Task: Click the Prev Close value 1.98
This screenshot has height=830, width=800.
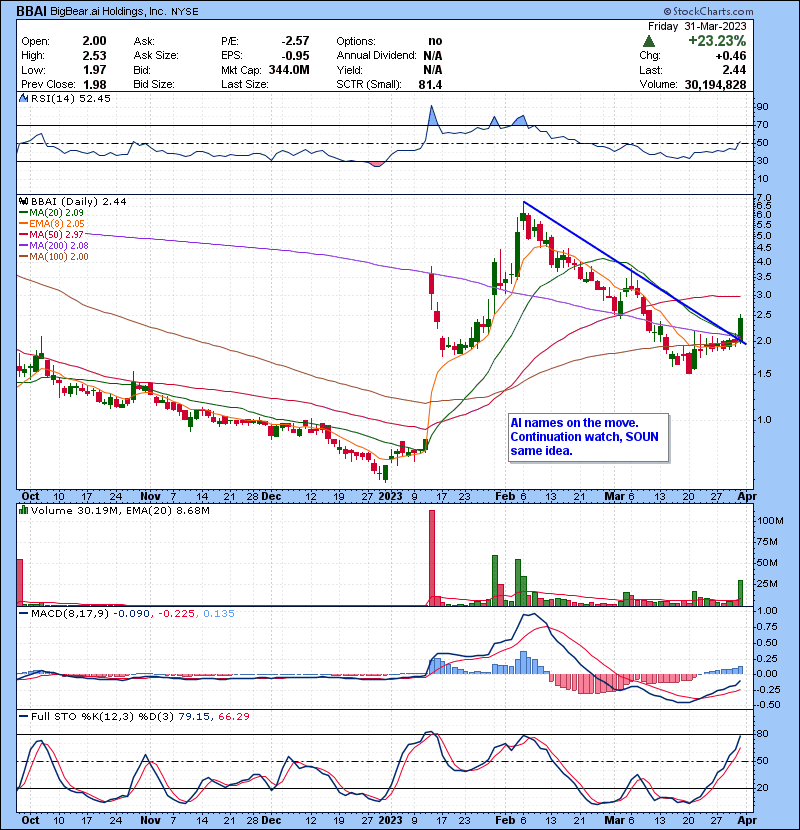Action: pyautogui.click(x=94, y=85)
